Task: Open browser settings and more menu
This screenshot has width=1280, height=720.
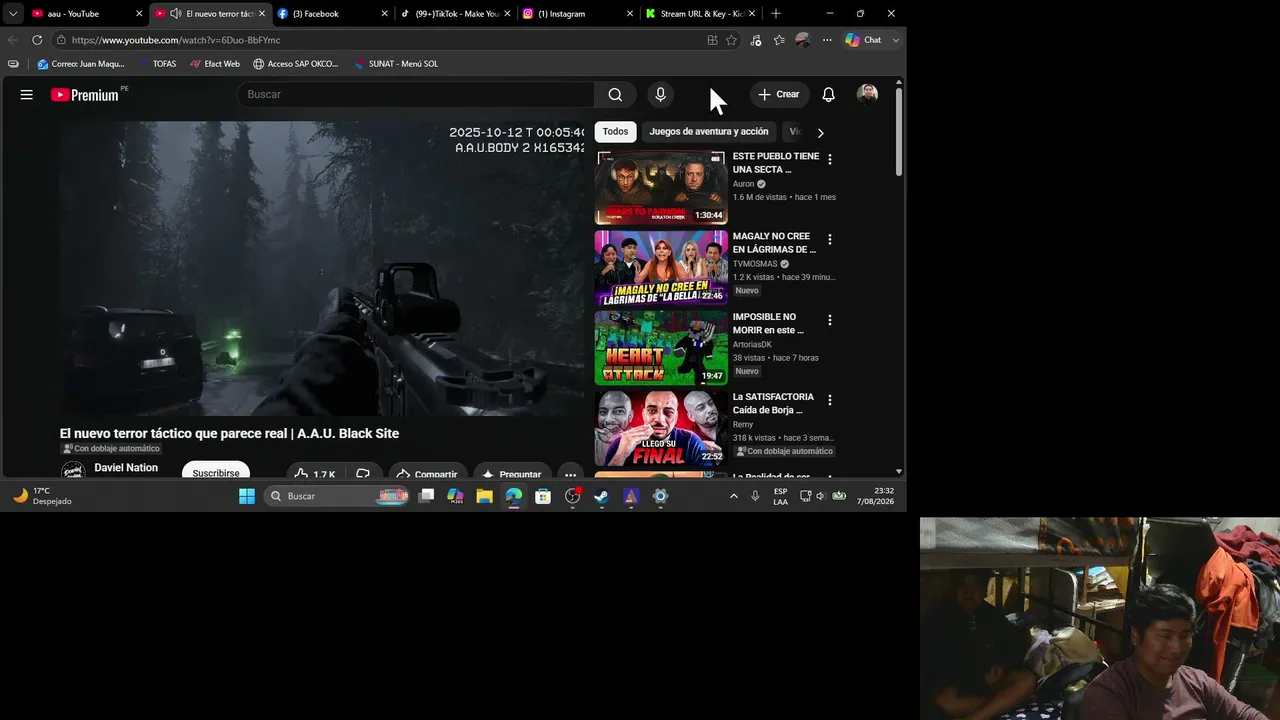Action: [x=827, y=40]
